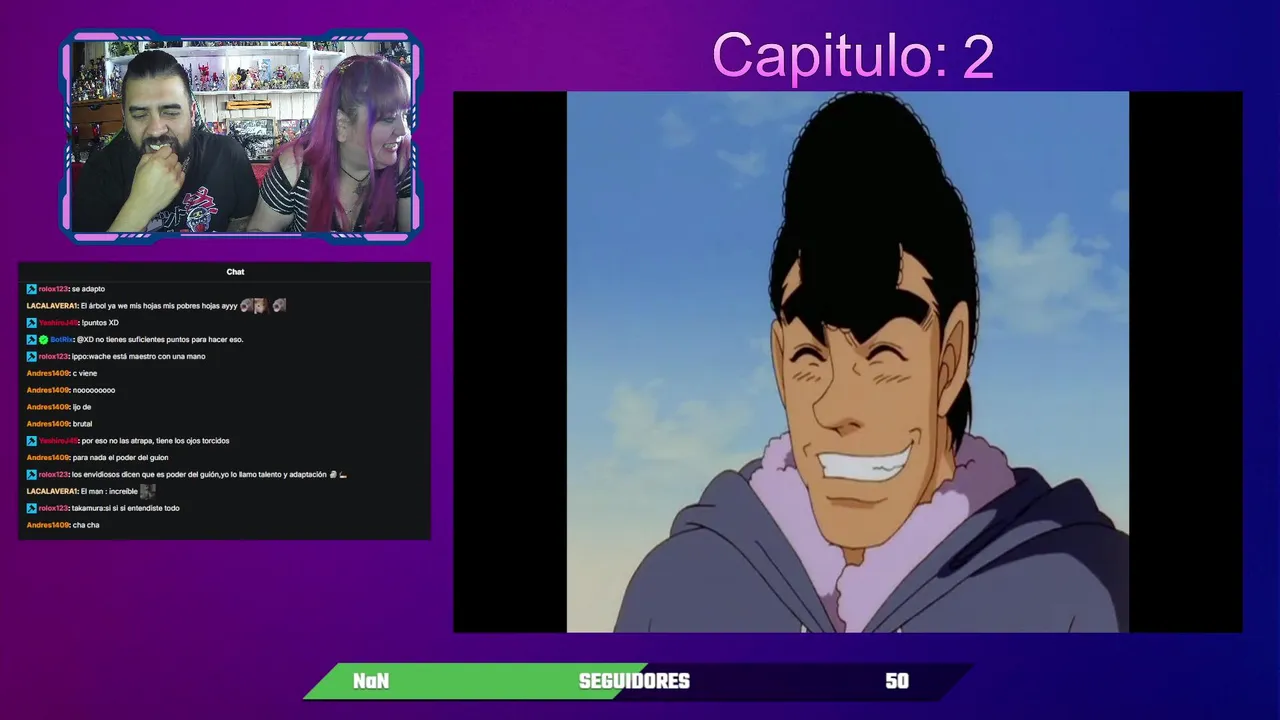Viewport: 1280px width, 720px height.
Task: Click the moderator badge beside "se adapto"
Action: click(x=31, y=289)
